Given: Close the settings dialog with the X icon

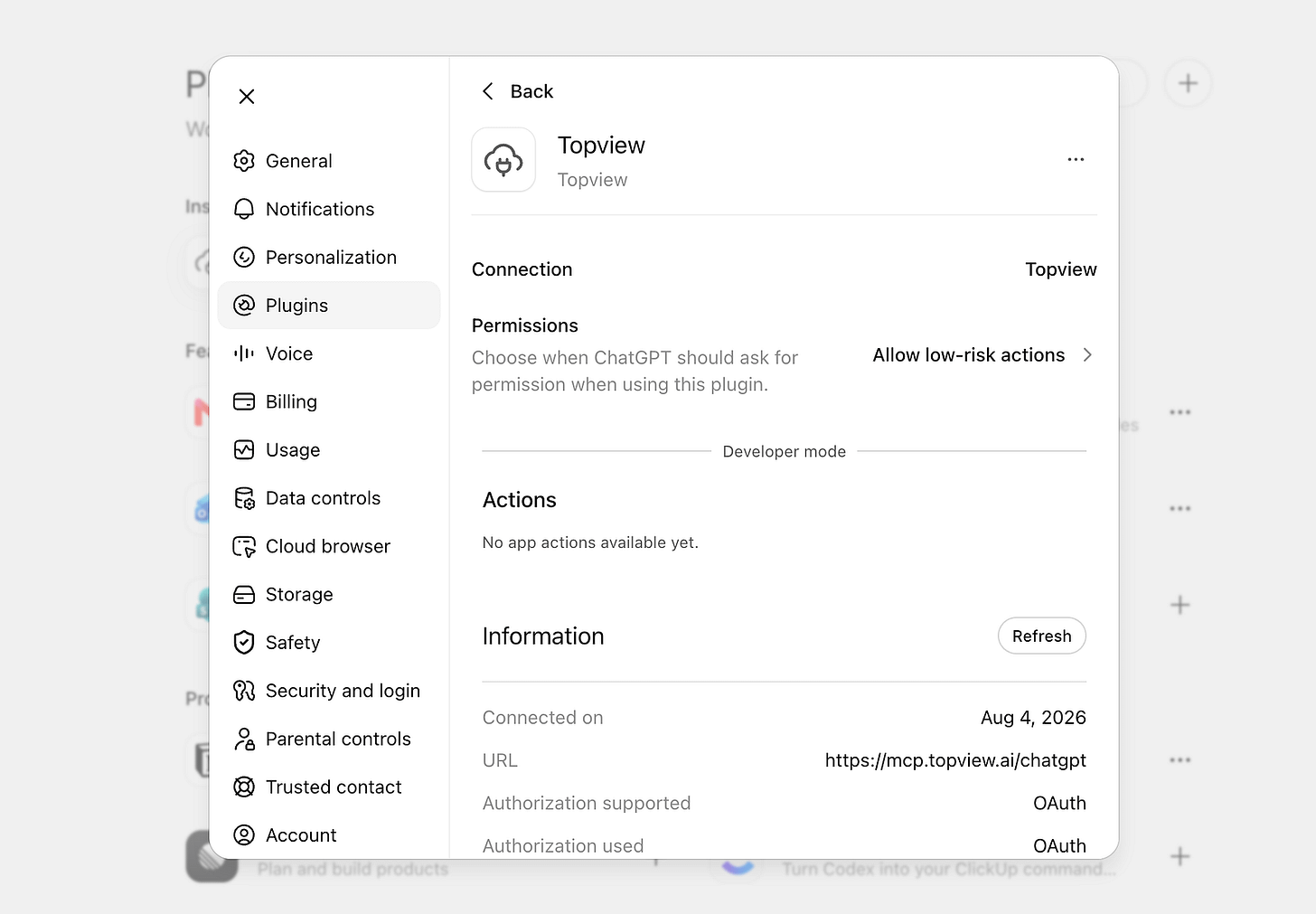Looking at the screenshot, I should [247, 97].
